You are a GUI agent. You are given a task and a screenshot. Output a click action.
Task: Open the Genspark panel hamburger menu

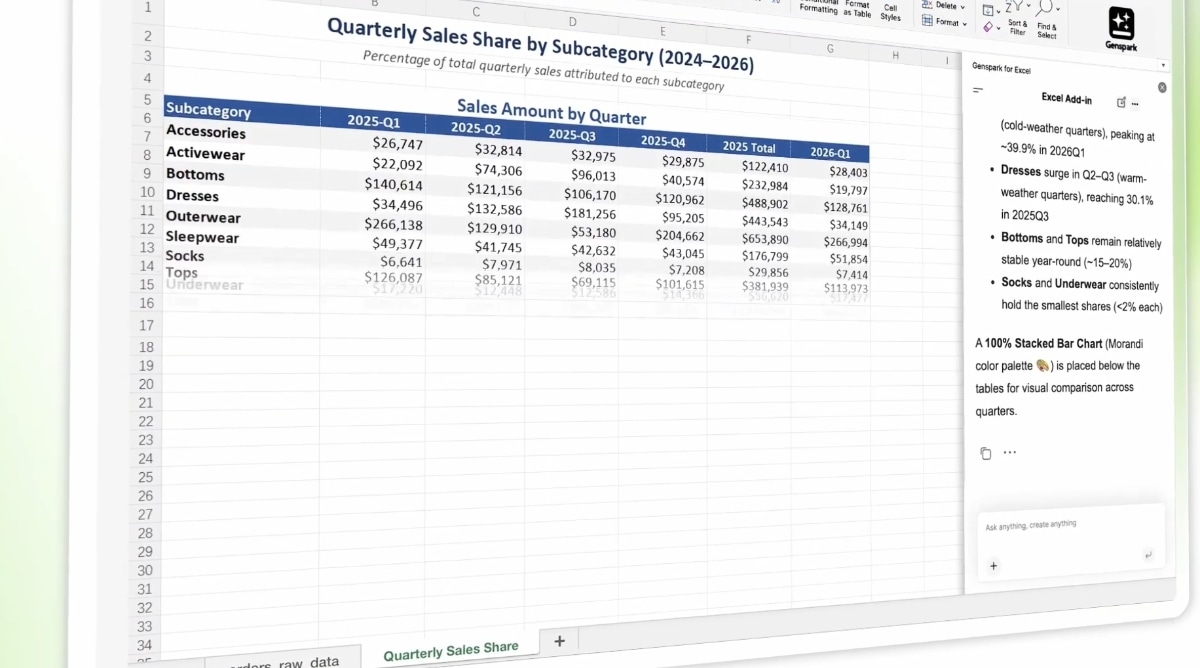click(977, 90)
